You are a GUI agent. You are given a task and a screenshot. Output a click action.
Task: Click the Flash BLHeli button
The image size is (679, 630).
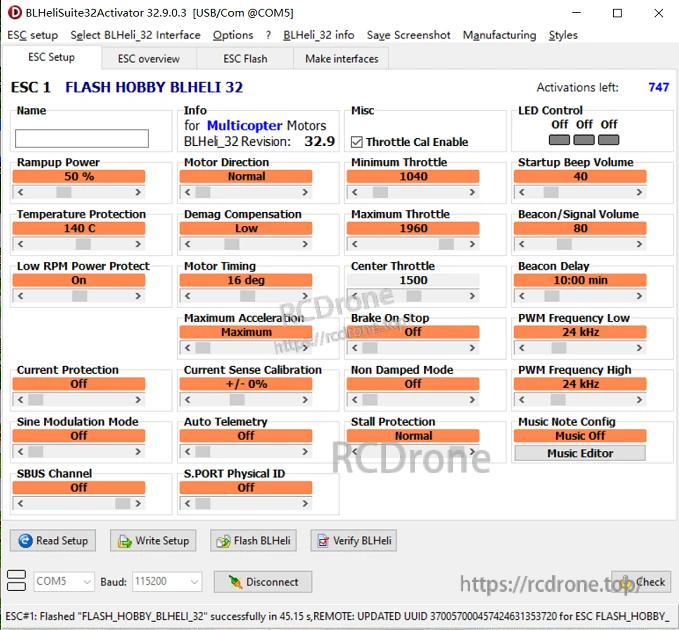tap(253, 540)
